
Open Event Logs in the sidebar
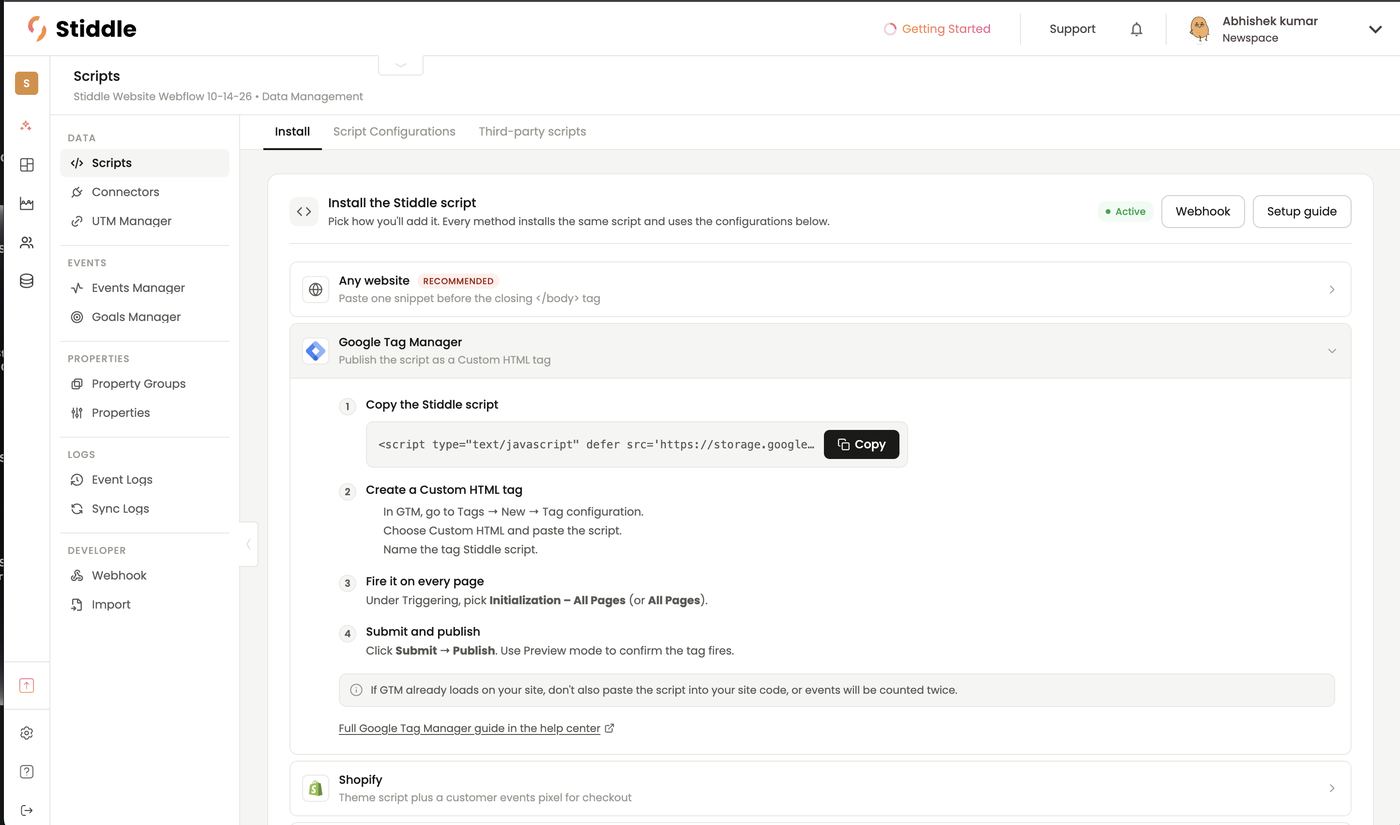pyautogui.click(x=145, y=480)
